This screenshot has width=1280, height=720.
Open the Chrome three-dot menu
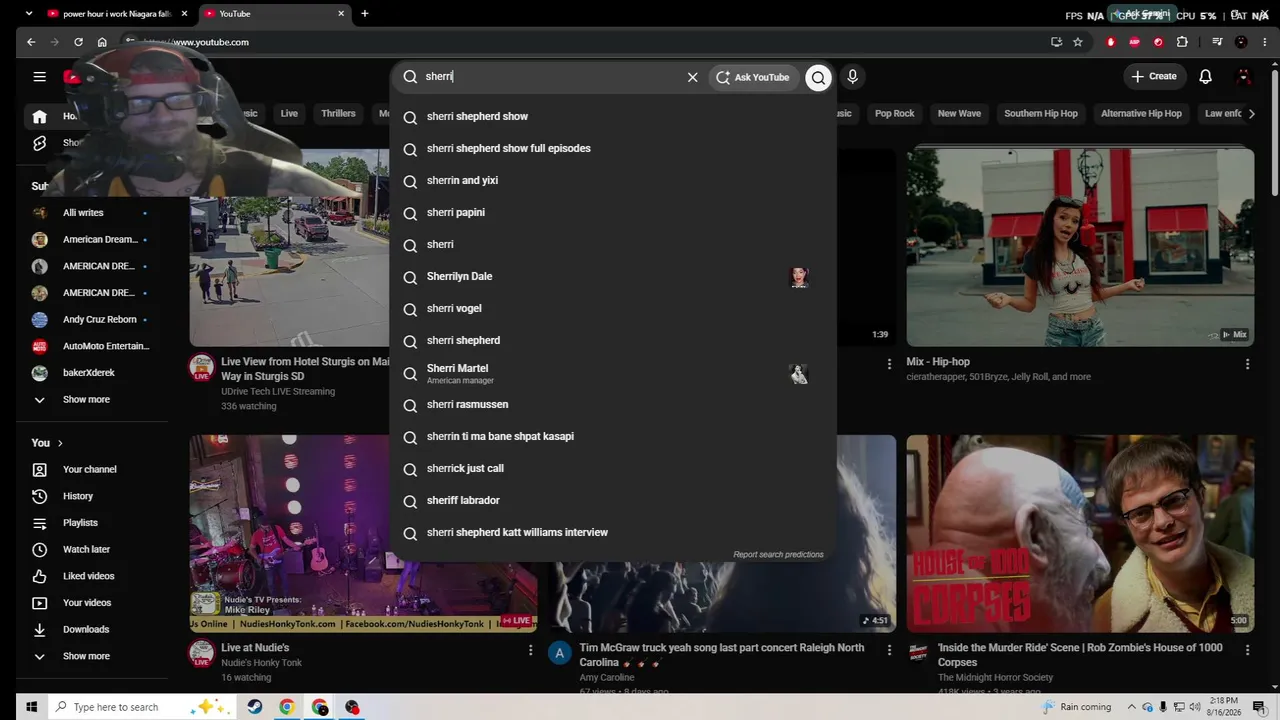coord(1264,42)
